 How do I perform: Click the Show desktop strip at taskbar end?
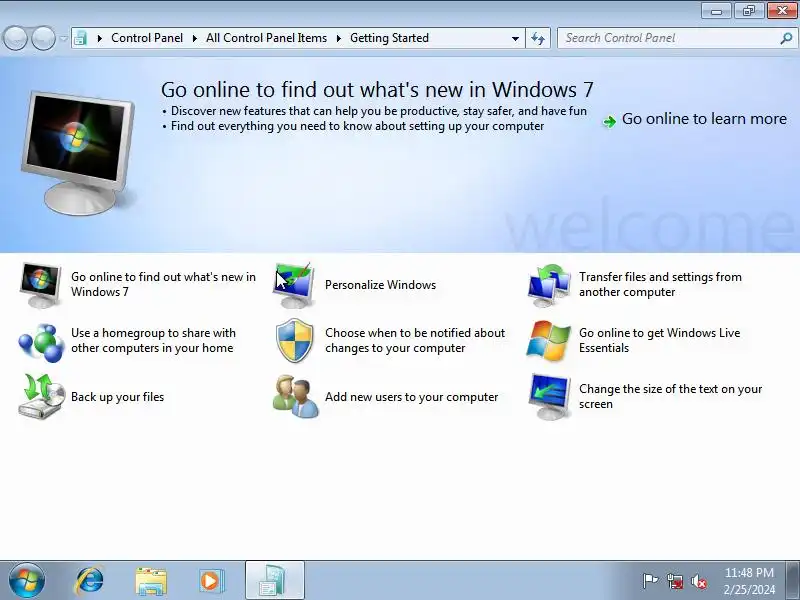793,581
